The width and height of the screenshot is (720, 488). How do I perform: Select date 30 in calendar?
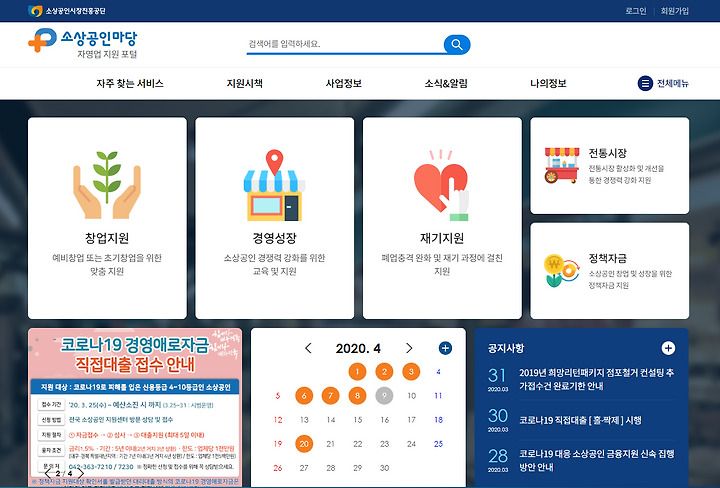pyautogui.click(x=384, y=468)
